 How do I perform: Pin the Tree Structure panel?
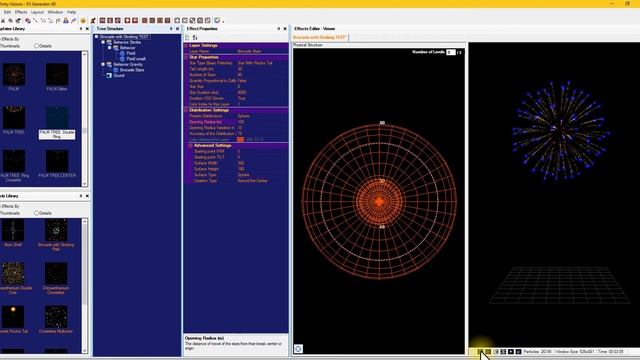(x=171, y=29)
